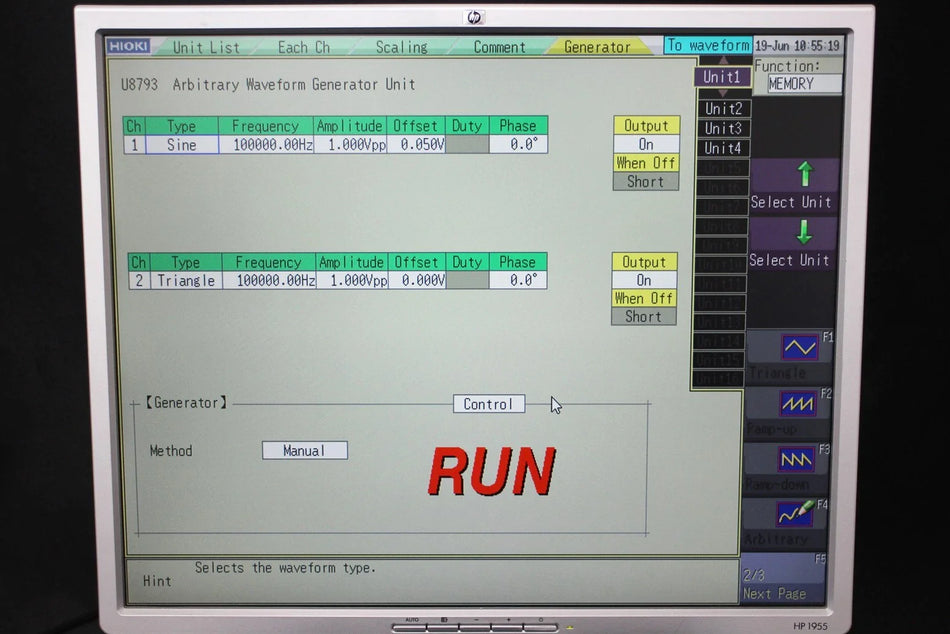
Task: Open channel 1 Type Sine selector
Action: 182,145
